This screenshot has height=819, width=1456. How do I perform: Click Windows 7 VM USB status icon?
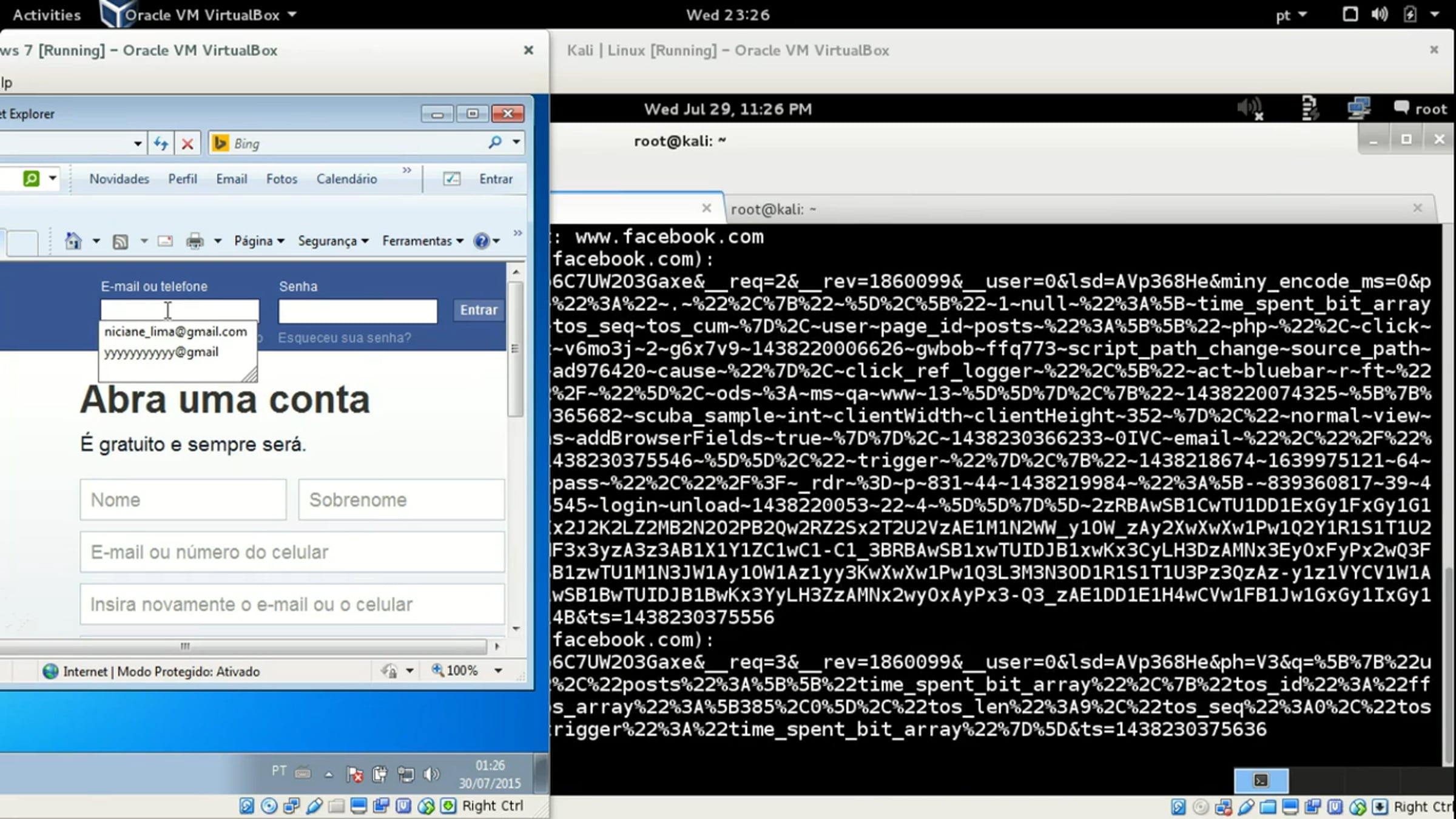point(314,806)
